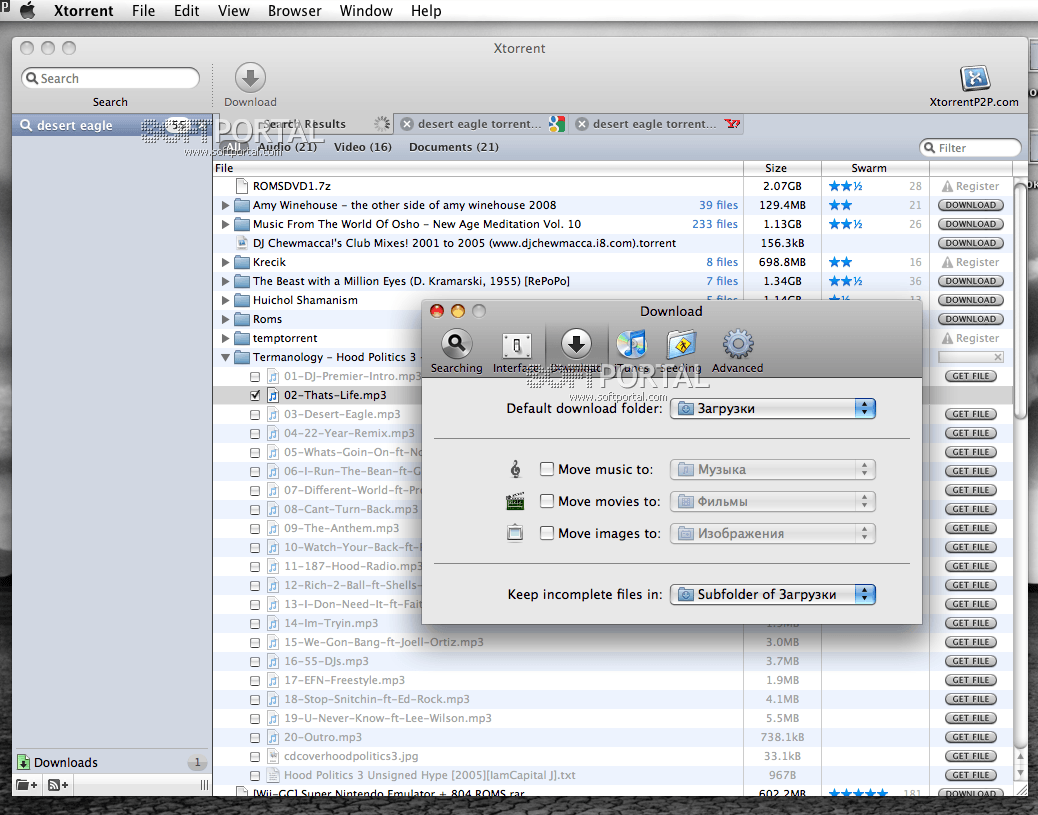Click GET FILE for 01-DJ-Premier-Intro.mp3
This screenshot has width=1038, height=815.
[970, 376]
